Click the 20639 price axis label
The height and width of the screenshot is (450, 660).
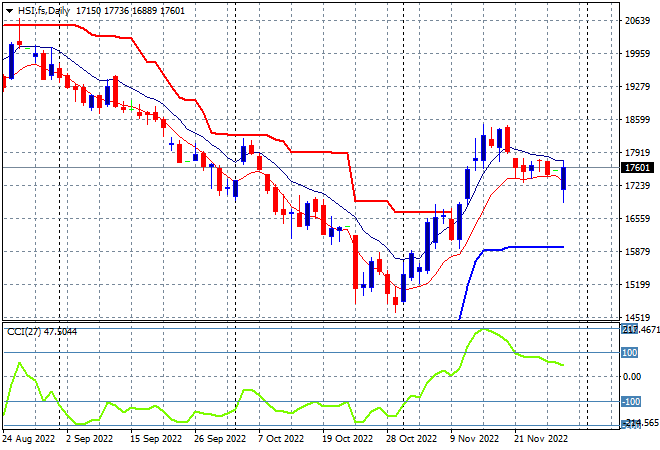637,21
